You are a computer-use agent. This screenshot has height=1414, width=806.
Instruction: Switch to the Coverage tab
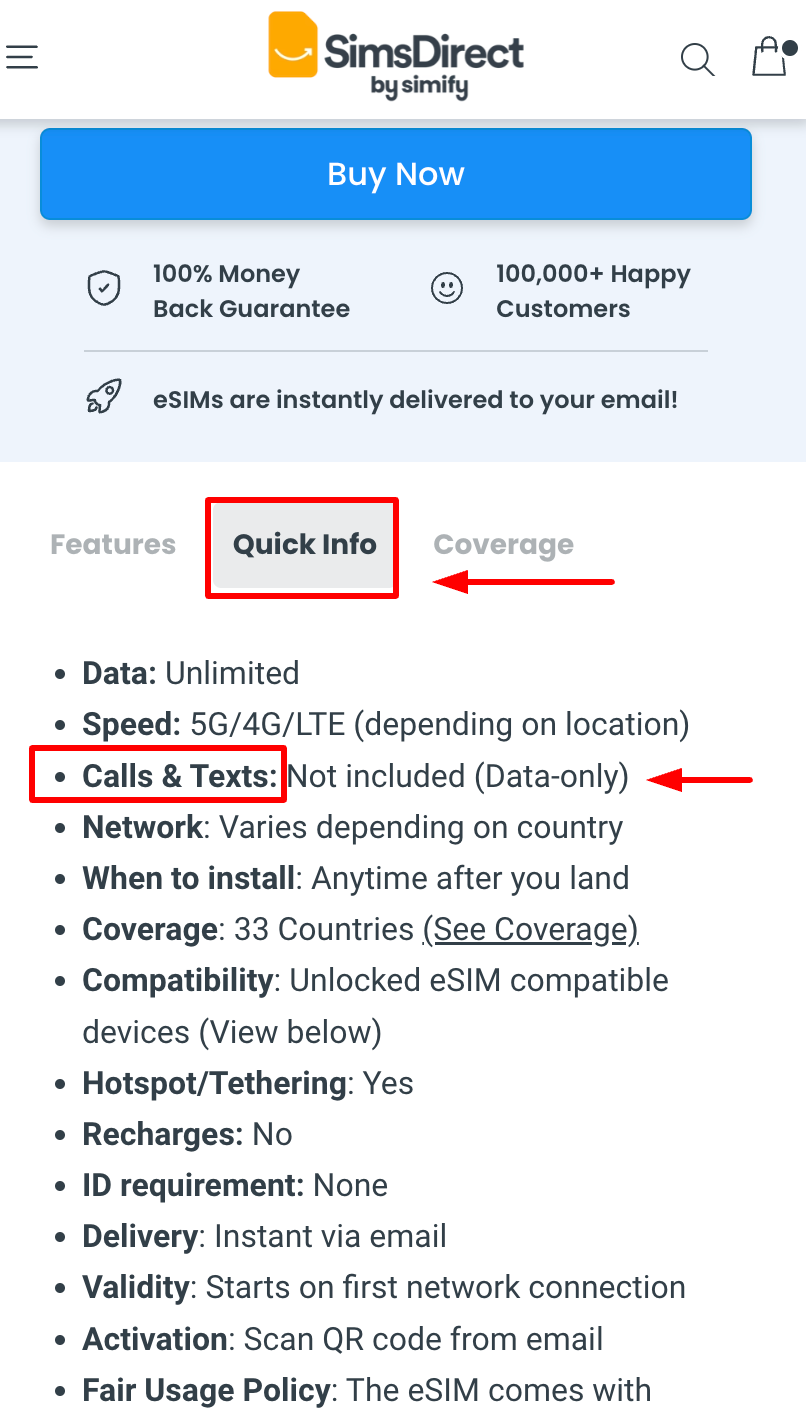[503, 544]
